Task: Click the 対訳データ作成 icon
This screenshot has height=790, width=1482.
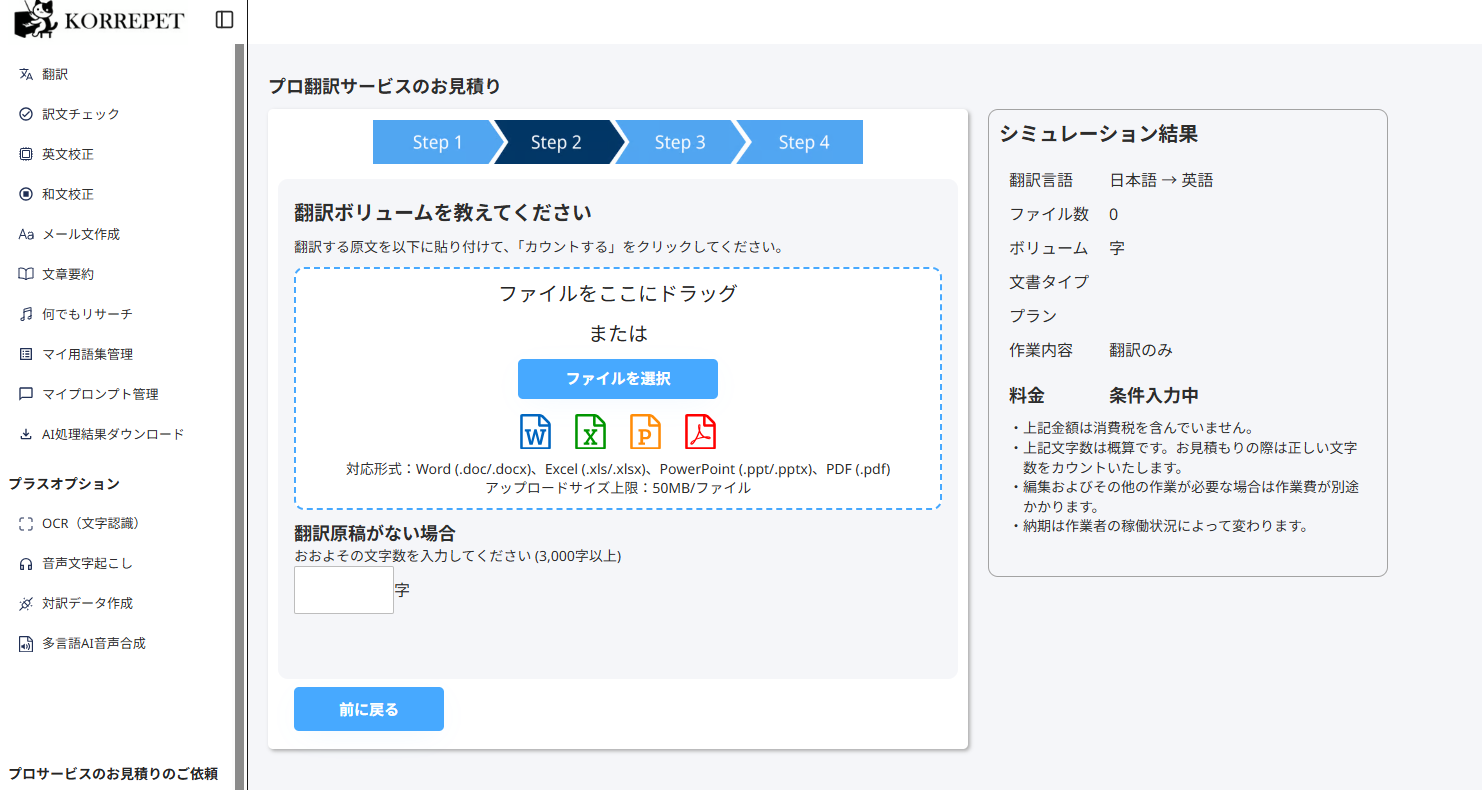Action: coord(26,603)
